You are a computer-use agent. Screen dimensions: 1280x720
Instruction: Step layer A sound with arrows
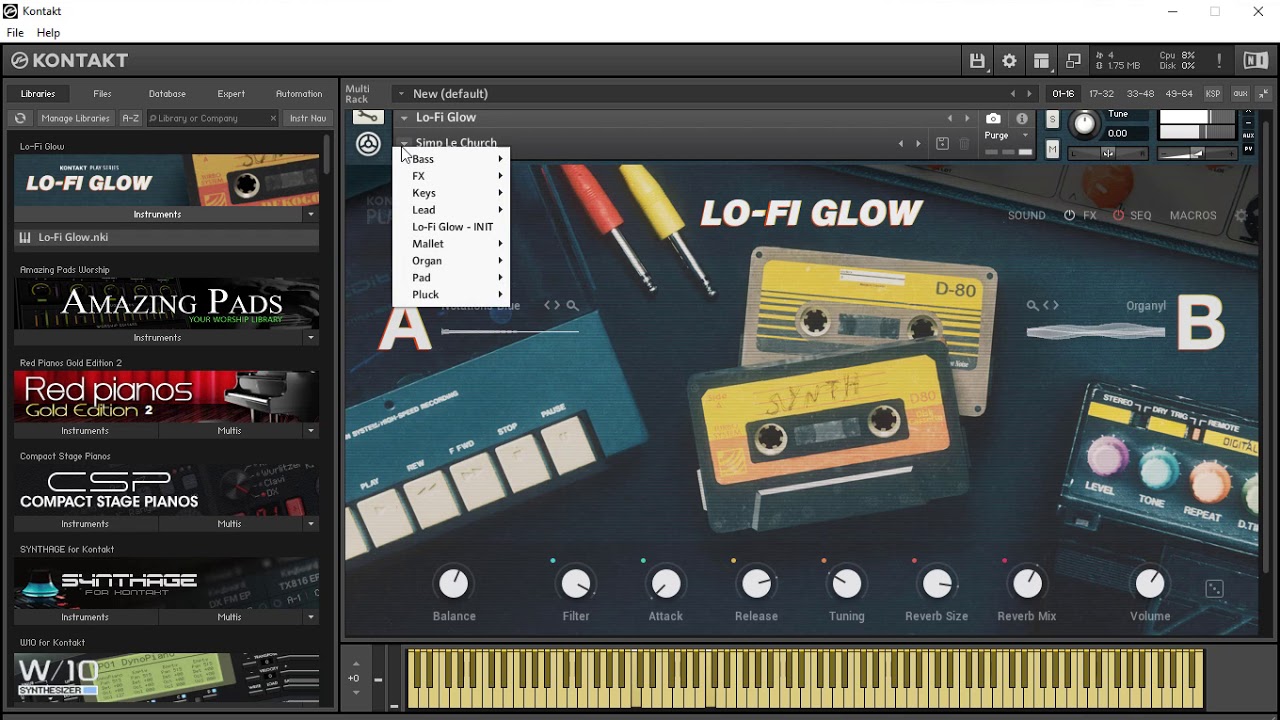pyautogui.click(x=552, y=306)
